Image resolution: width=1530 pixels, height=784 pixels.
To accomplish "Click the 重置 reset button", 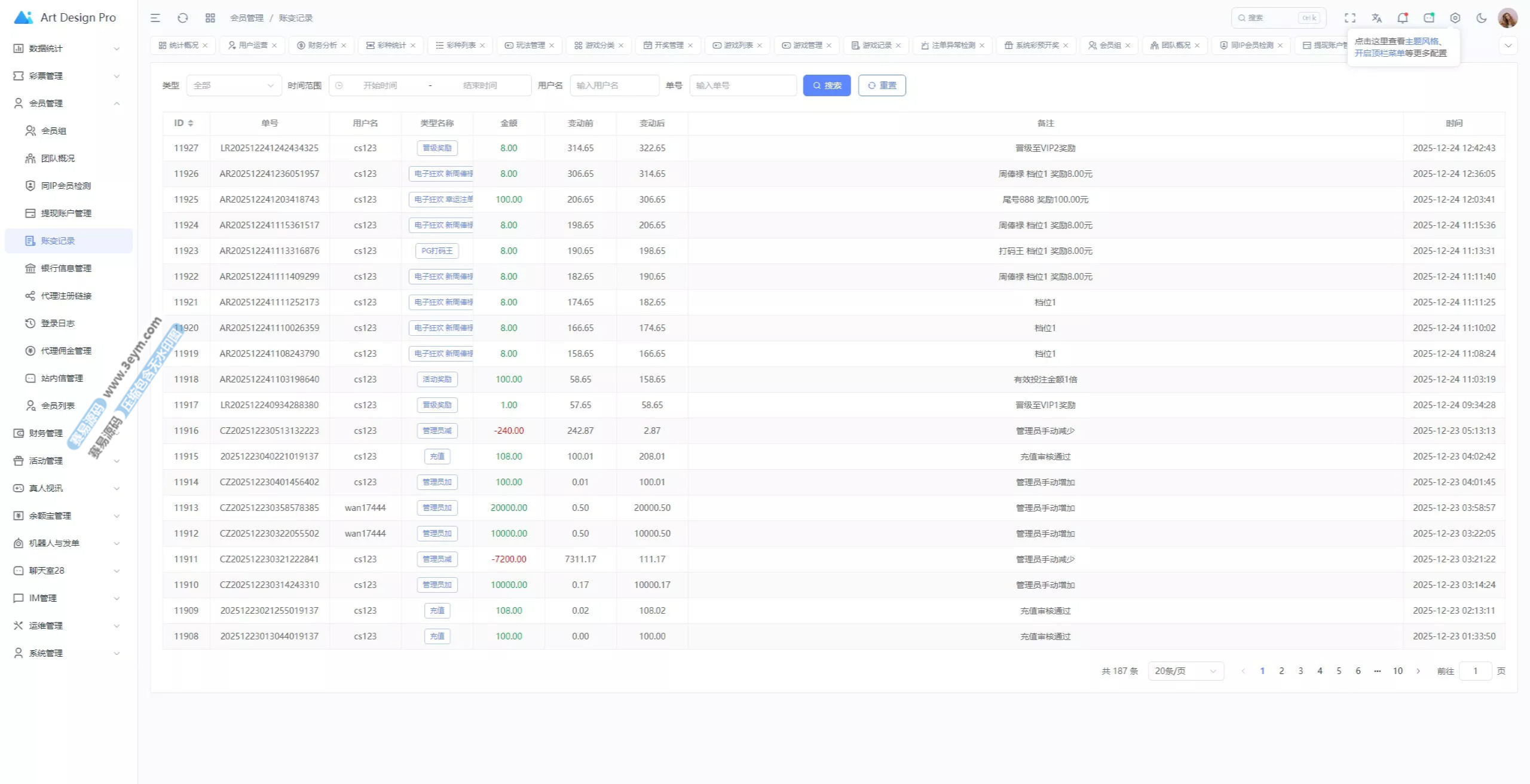I will [882, 85].
